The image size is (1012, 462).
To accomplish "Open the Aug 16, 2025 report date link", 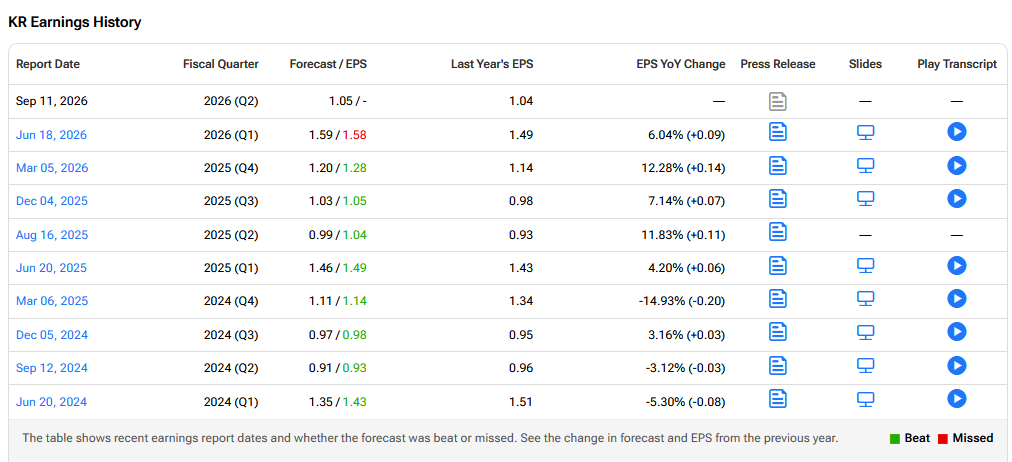I will coord(52,235).
